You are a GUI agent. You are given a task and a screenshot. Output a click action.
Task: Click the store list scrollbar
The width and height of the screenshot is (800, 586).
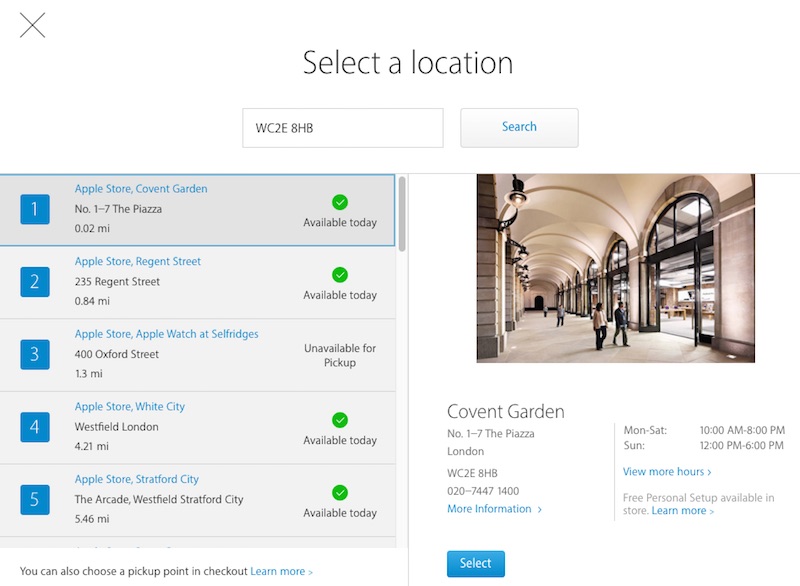point(402,214)
